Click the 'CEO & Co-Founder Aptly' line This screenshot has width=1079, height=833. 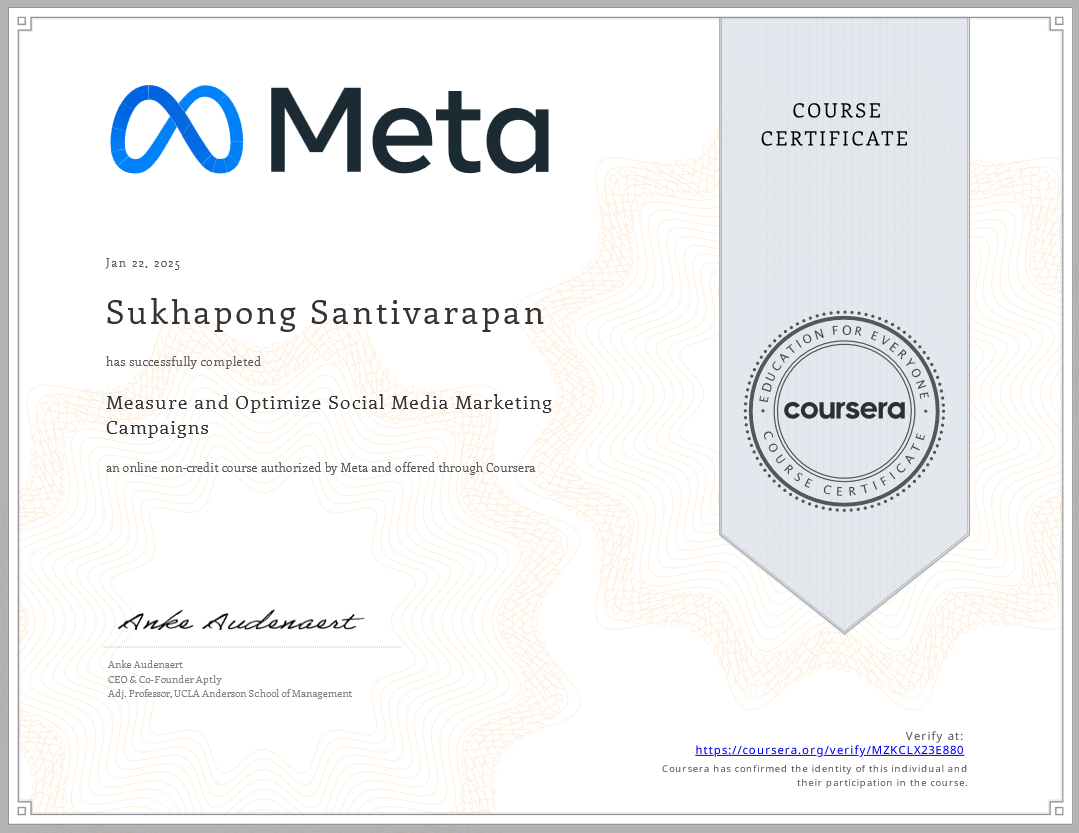pos(164,679)
